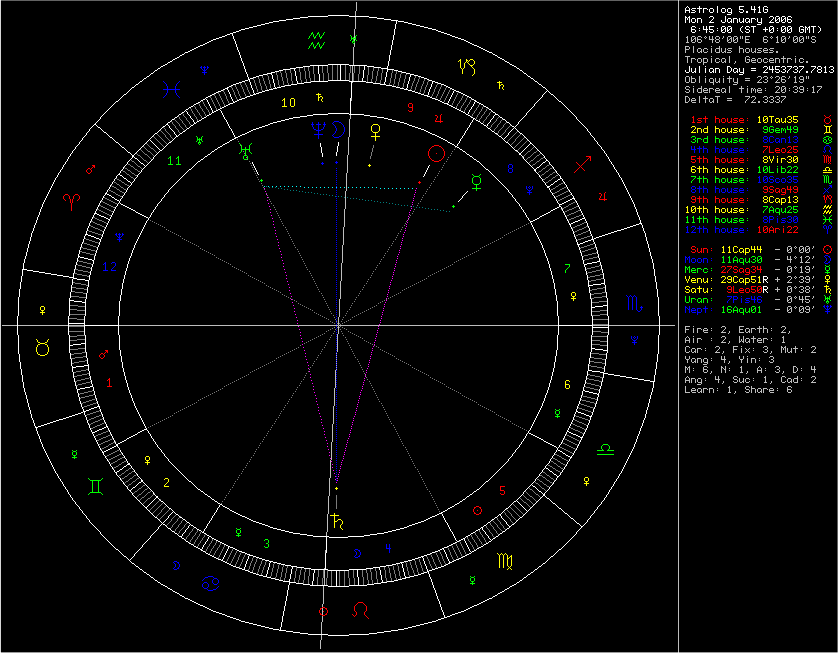The height and width of the screenshot is (653, 838).
Task: Click the "Ang: 4, Suc: 1, Cad: 2" line
Action: [750, 379]
